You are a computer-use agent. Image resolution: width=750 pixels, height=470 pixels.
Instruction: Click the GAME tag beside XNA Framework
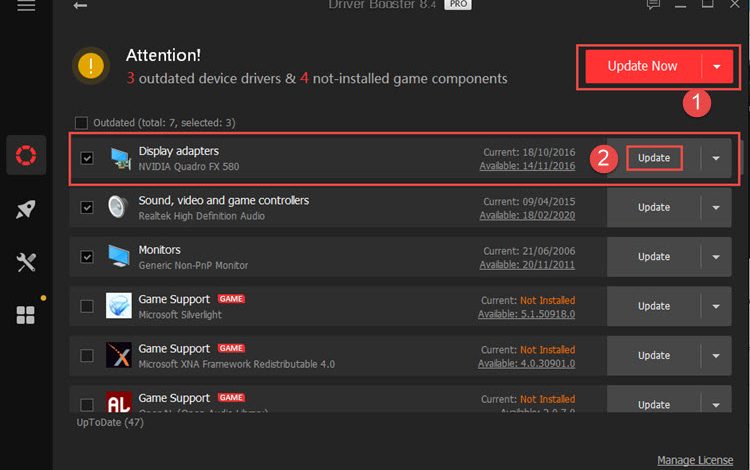[x=232, y=348]
